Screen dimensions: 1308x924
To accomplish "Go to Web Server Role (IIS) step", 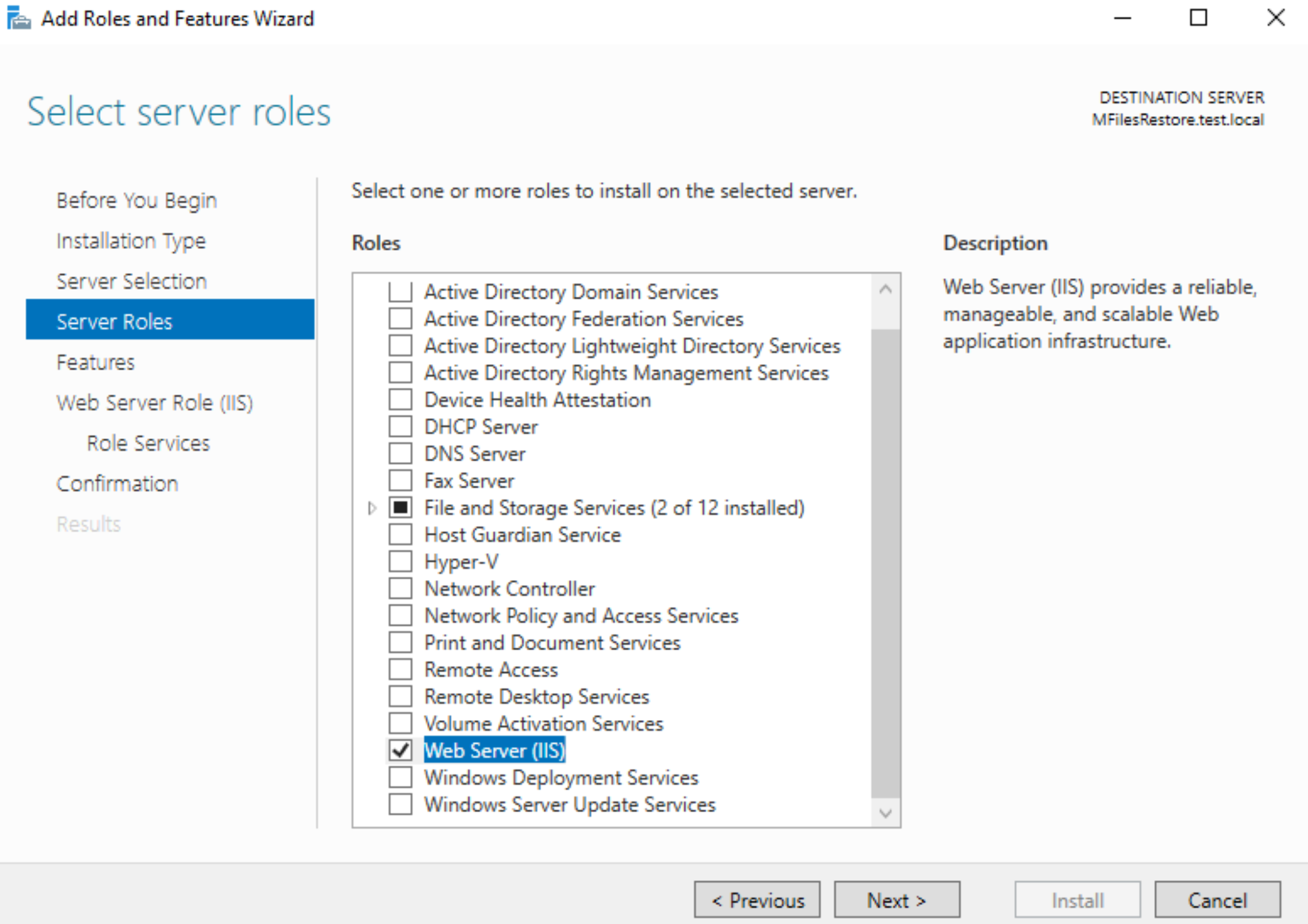I will coord(154,403).
